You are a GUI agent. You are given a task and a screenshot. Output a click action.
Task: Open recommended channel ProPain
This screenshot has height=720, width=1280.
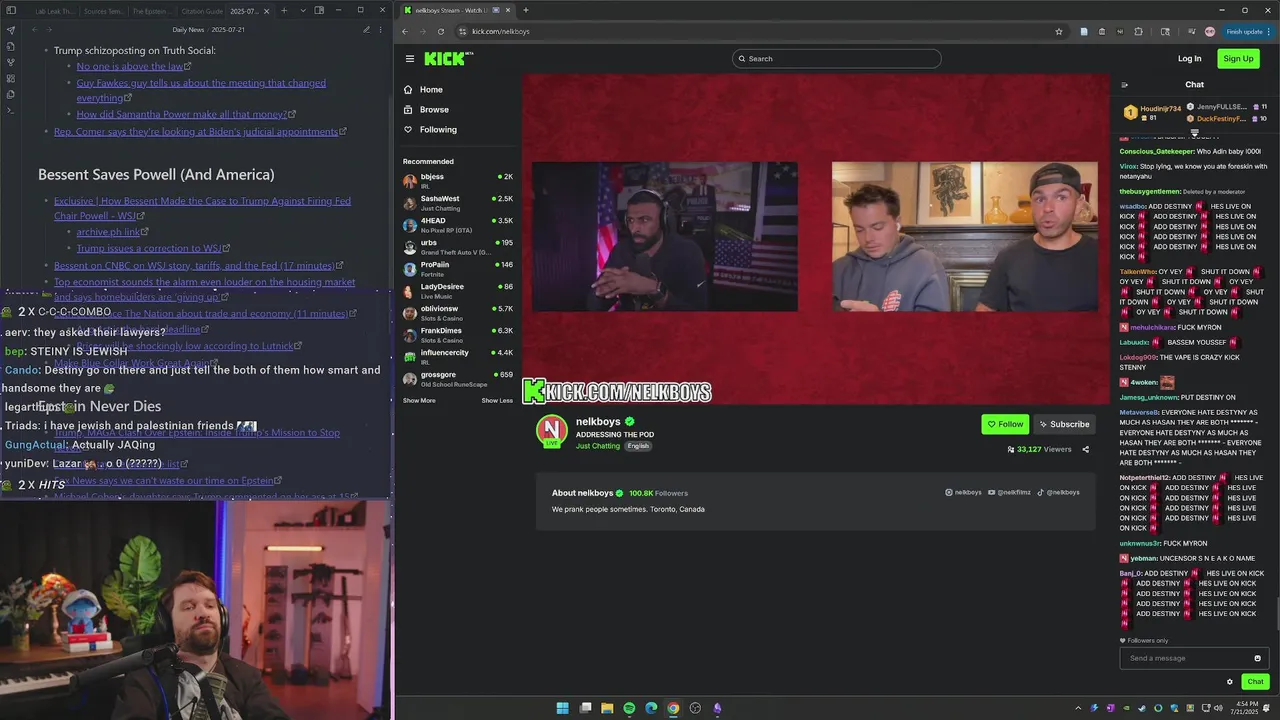point(458,269)
